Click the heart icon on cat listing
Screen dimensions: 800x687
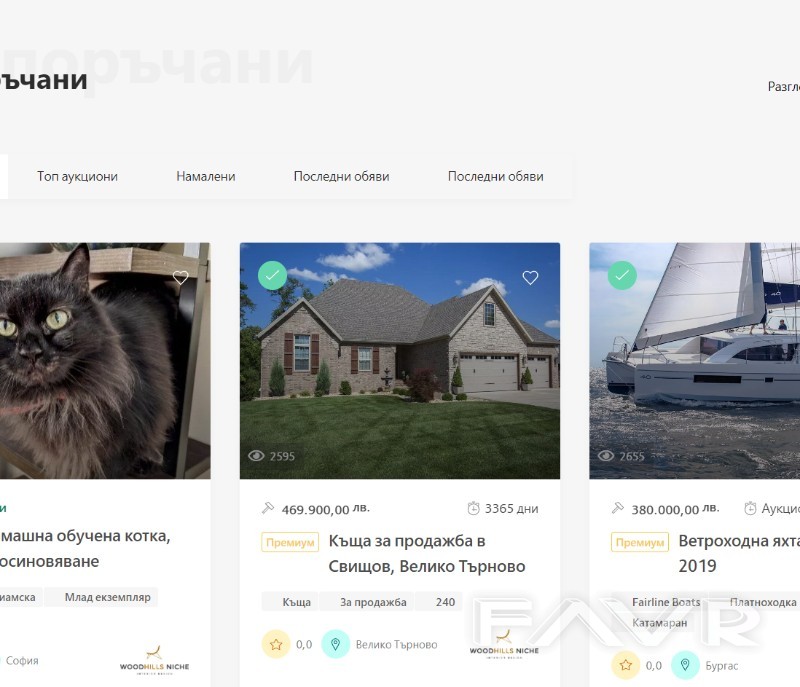coord(181,277)
